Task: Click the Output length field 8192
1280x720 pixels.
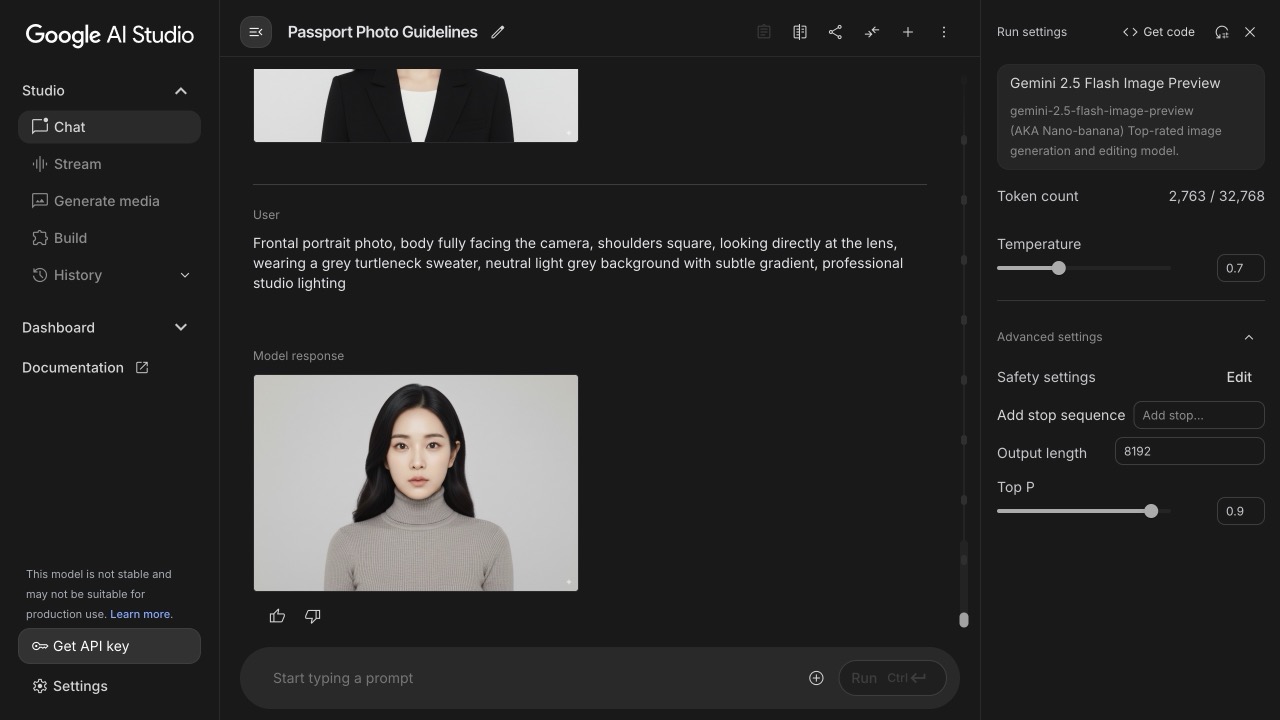Action: pyautogui.click(x=1190, y=451)
